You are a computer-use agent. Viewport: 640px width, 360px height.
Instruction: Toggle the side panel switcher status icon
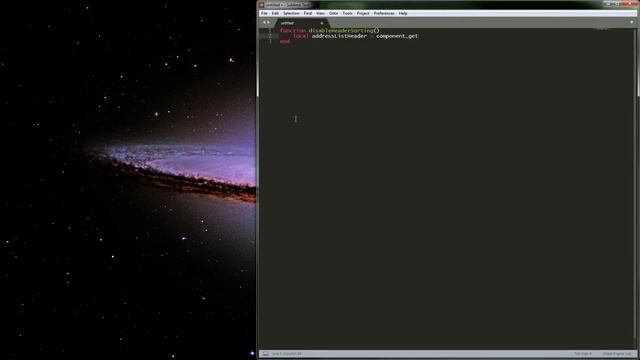pyautogui.click(x=265, y=354)
